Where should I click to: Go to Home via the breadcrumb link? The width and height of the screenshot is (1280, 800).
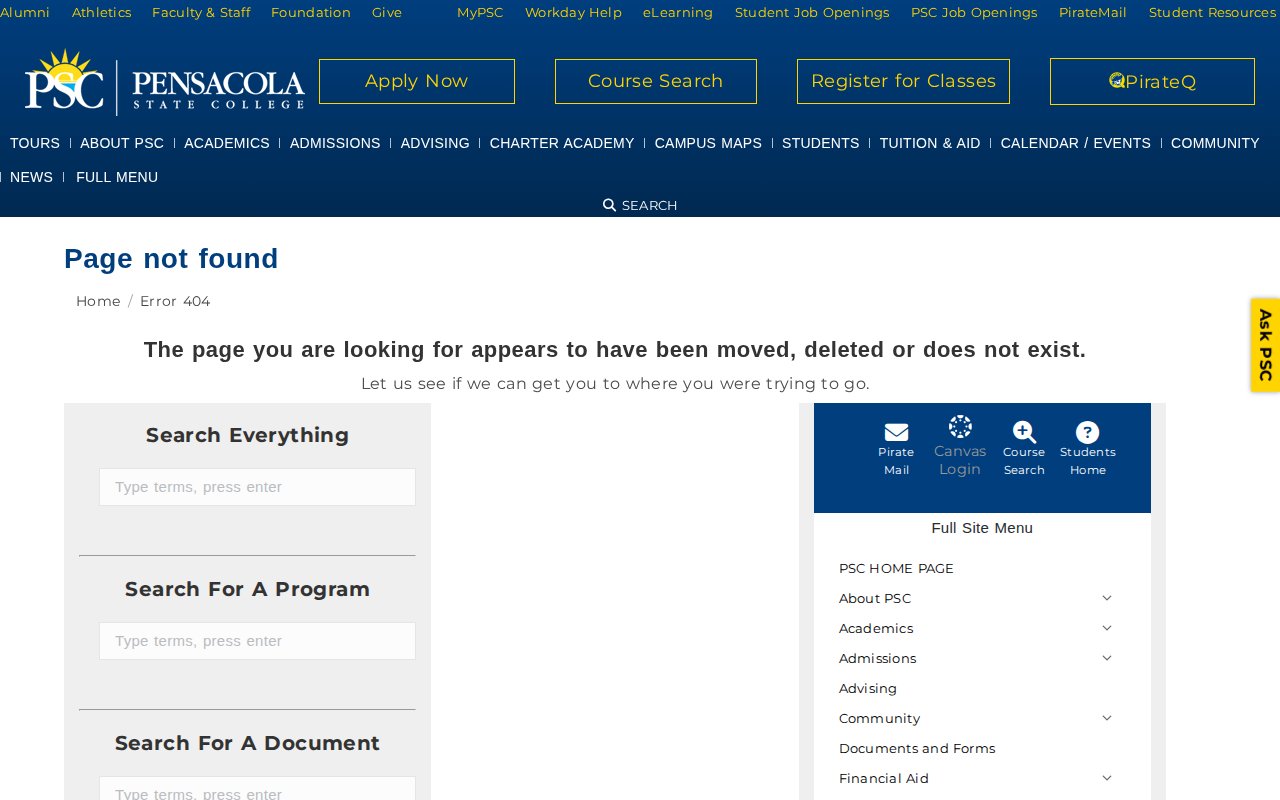(x=98, y=301)
